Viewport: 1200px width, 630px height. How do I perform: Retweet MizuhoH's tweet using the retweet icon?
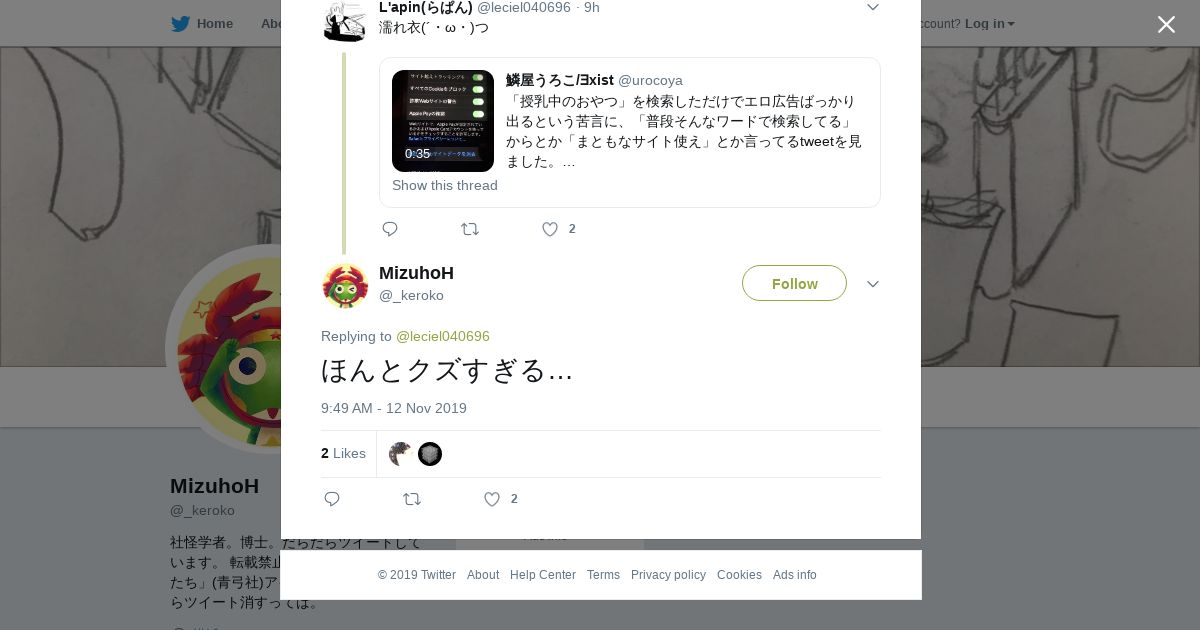point(412,499)
